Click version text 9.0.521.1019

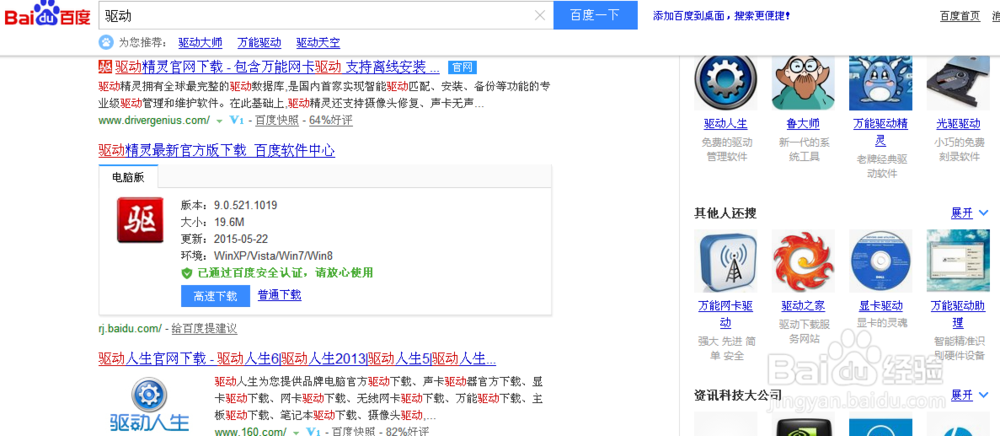pyautogui.click(x=246, y=205)
